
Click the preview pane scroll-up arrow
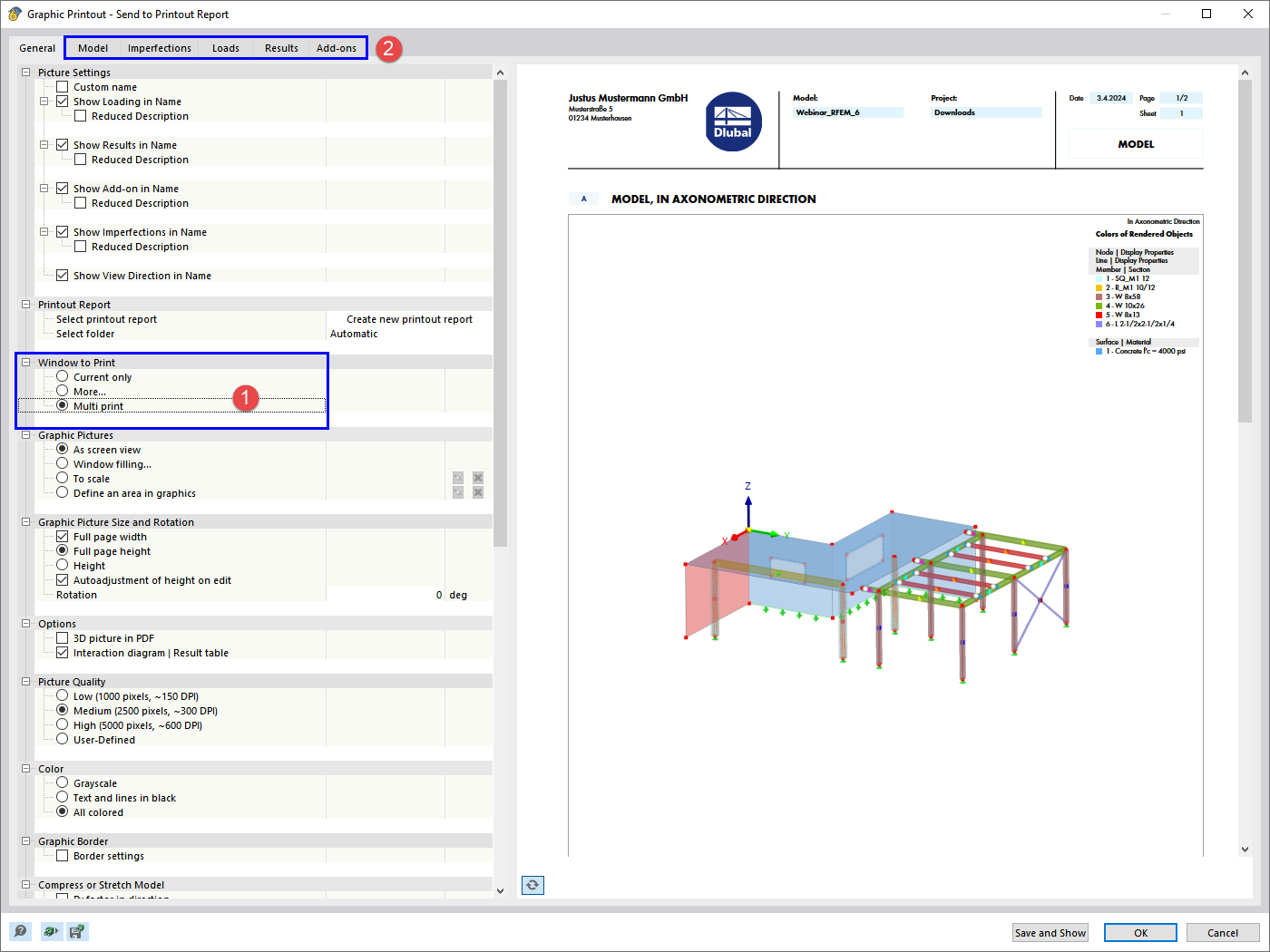(1245, 72)
